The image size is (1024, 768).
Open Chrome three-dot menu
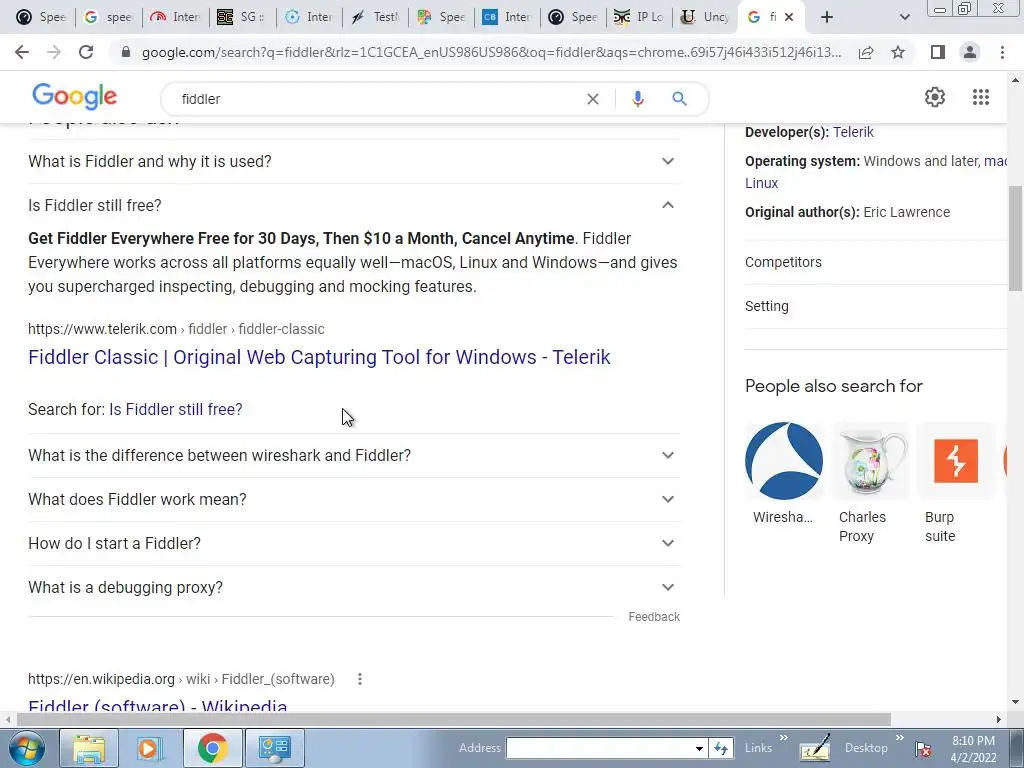[1002, 52]
